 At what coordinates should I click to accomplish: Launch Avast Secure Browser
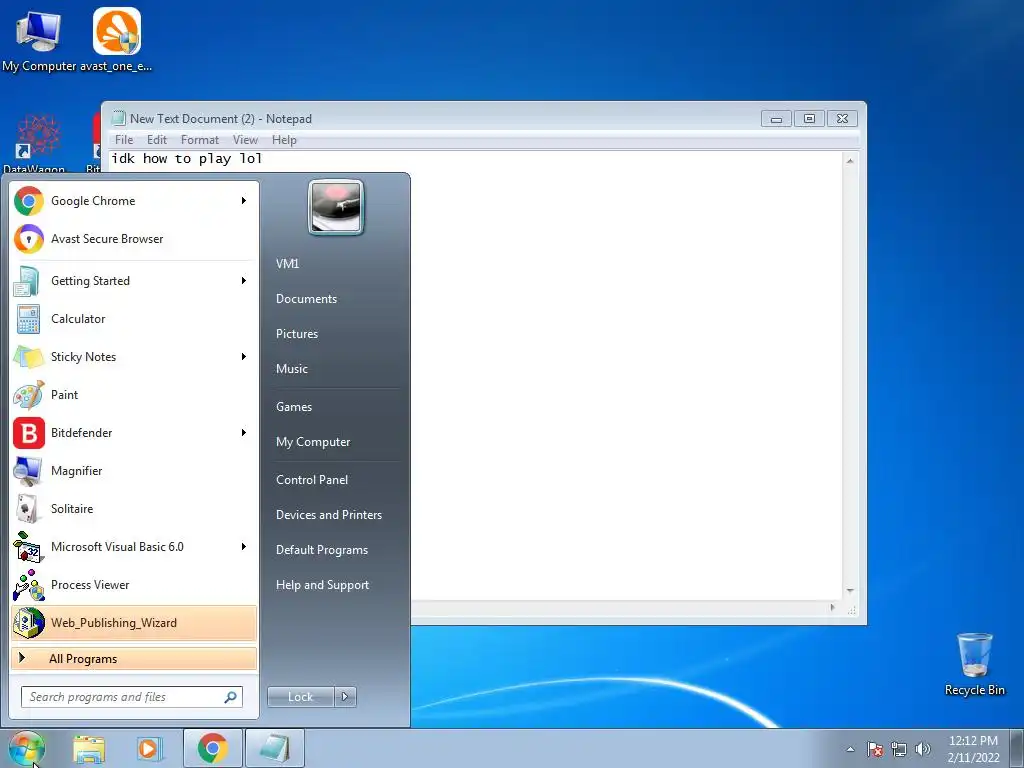(134, 239)
